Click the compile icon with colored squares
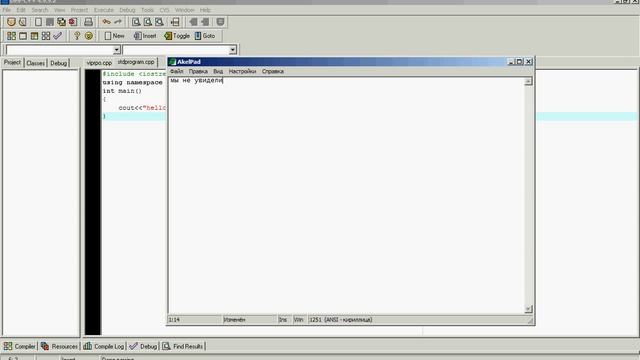This screenshot has height=360, width=640. pos(11,36)
